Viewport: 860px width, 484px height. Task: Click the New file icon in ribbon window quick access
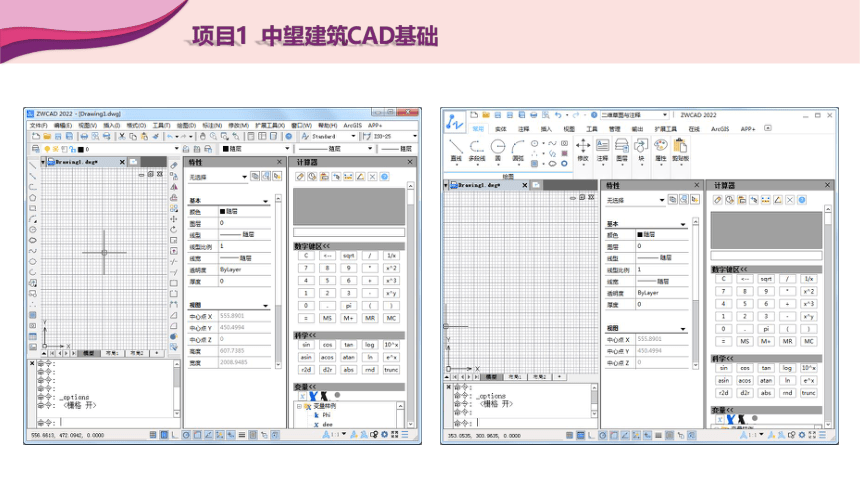coord(474,115)
